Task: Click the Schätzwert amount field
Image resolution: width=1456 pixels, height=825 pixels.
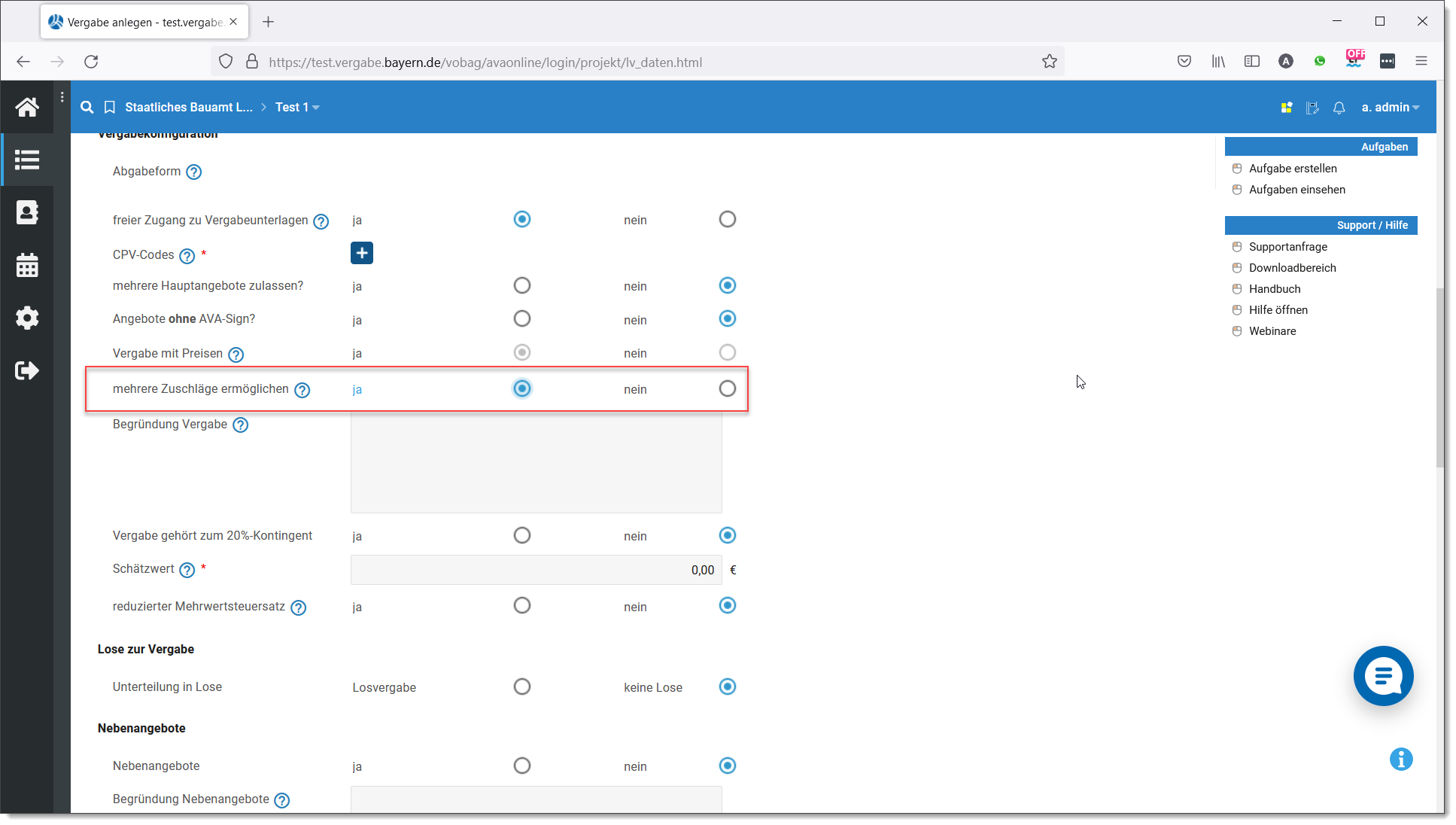Action: [x=536, y=570]
